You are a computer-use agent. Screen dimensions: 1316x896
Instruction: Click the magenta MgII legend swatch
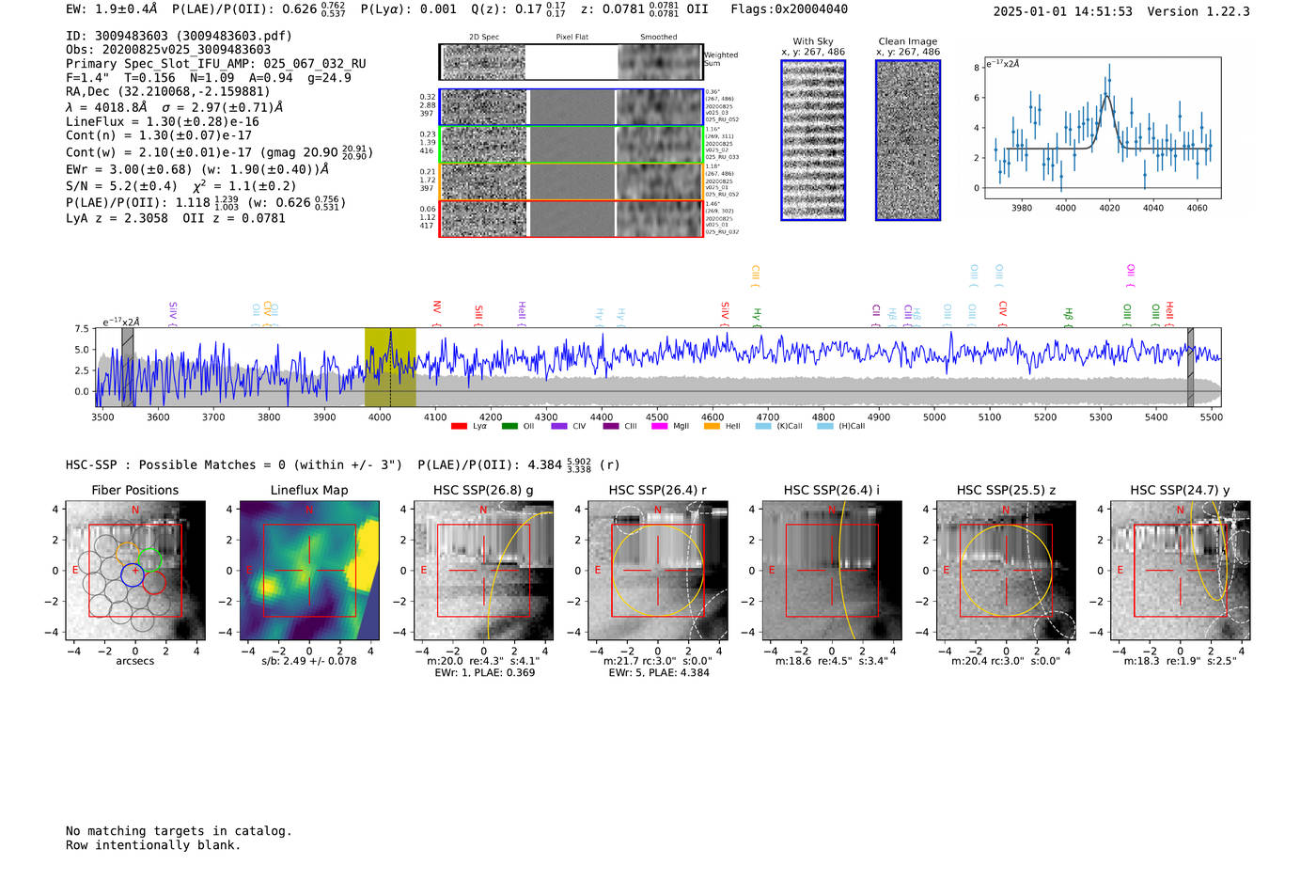point(660,426)
